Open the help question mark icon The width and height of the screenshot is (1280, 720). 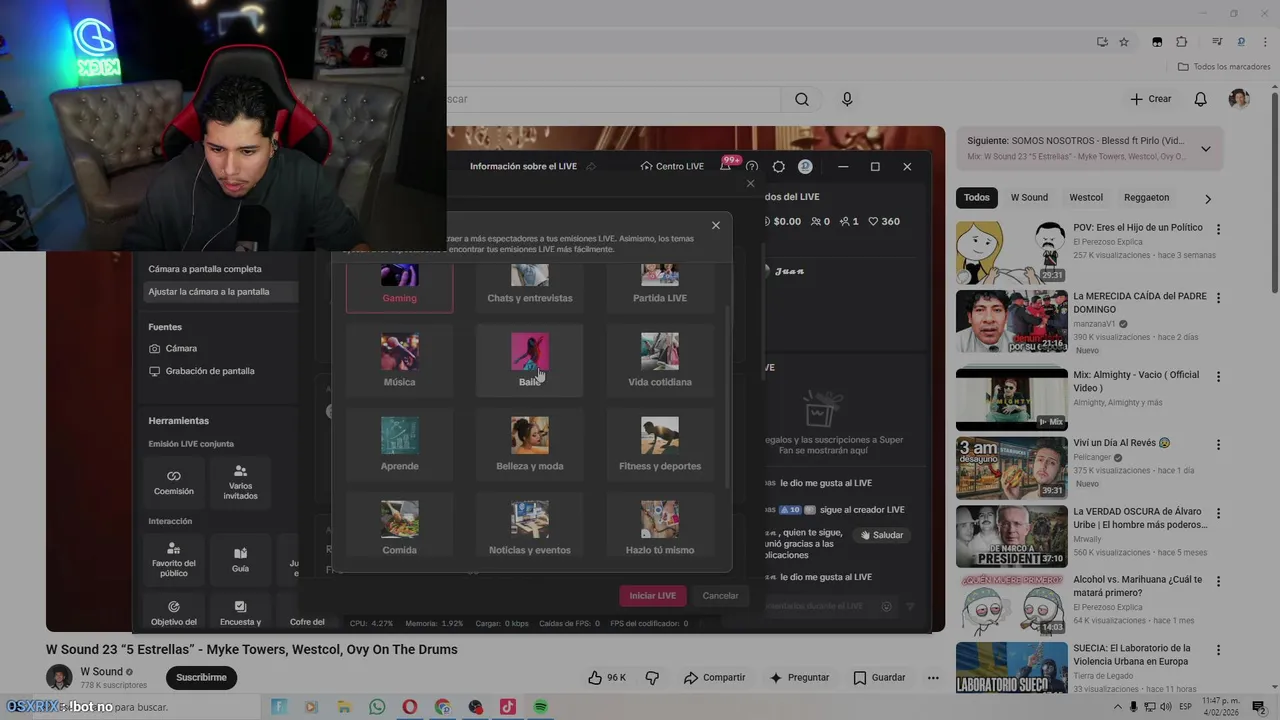click(x=752, y=167)
